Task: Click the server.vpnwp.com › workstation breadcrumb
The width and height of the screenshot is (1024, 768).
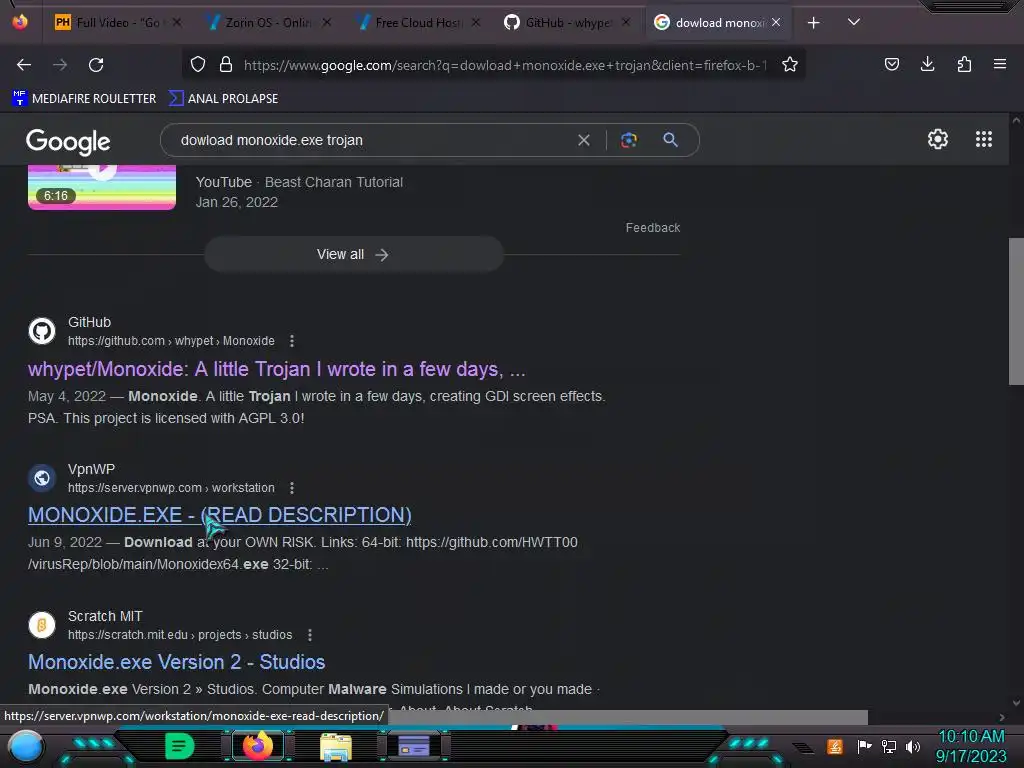Action: click(171, 488)
